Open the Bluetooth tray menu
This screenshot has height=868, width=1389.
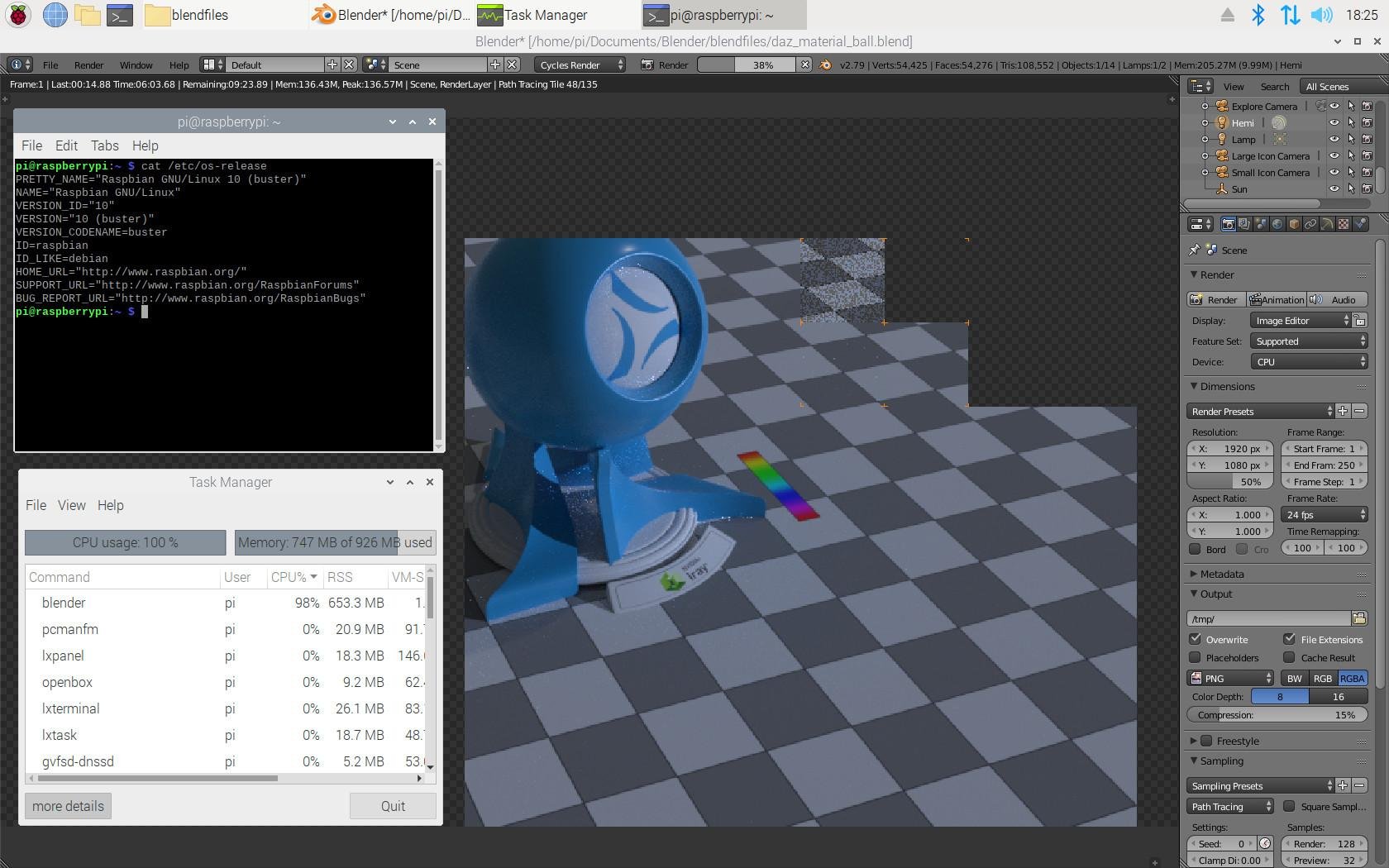point(1258,15)
